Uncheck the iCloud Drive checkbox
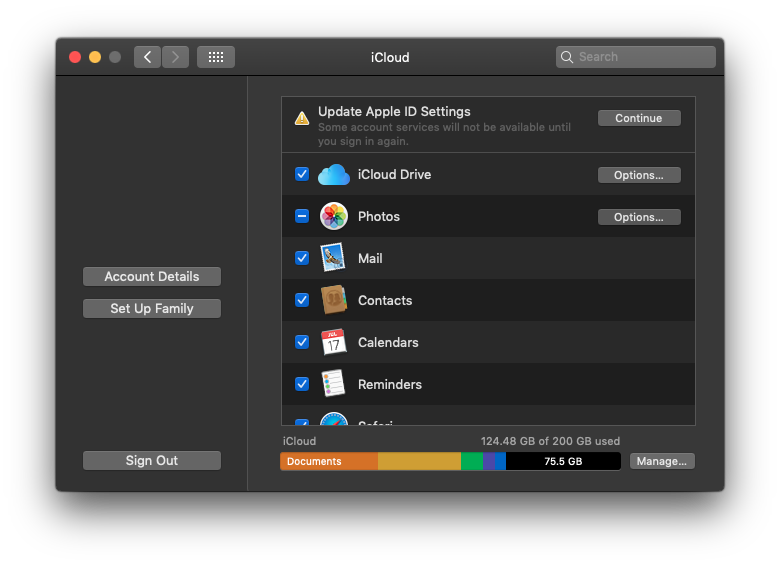This screenshot has width=780, height=565. (x=302, y=174)
